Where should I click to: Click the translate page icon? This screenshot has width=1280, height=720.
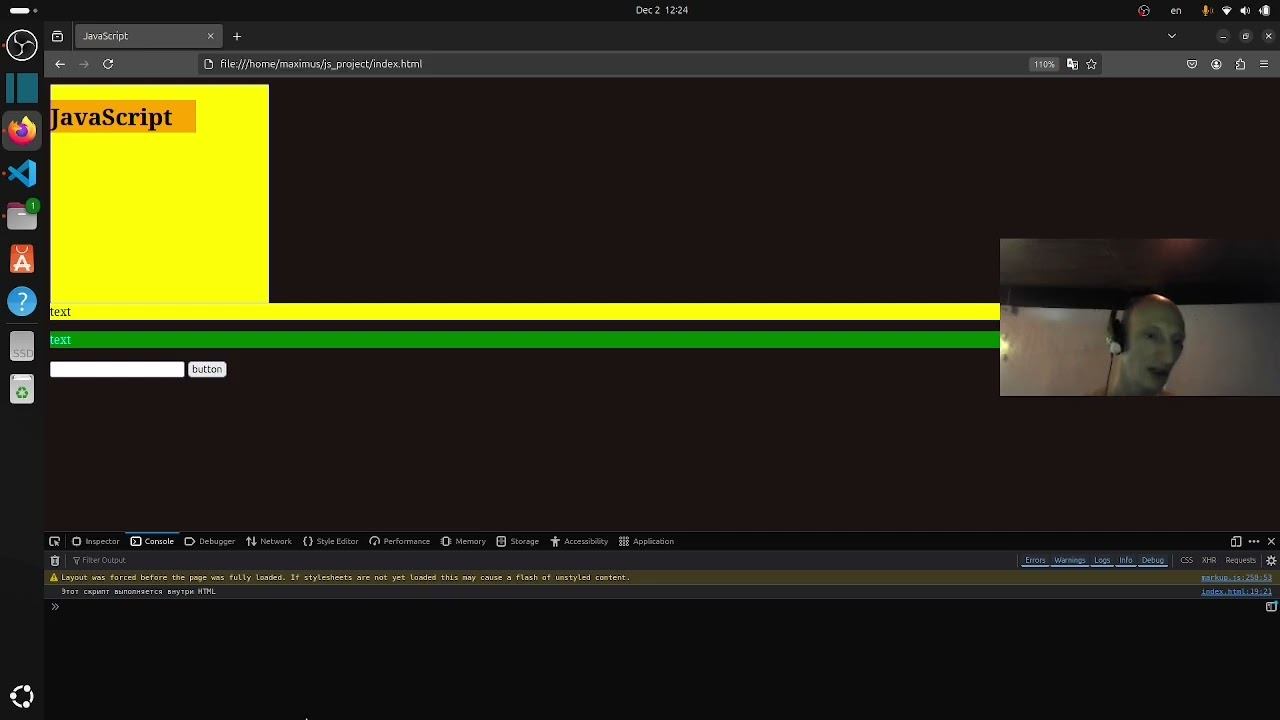(1072, 64)
